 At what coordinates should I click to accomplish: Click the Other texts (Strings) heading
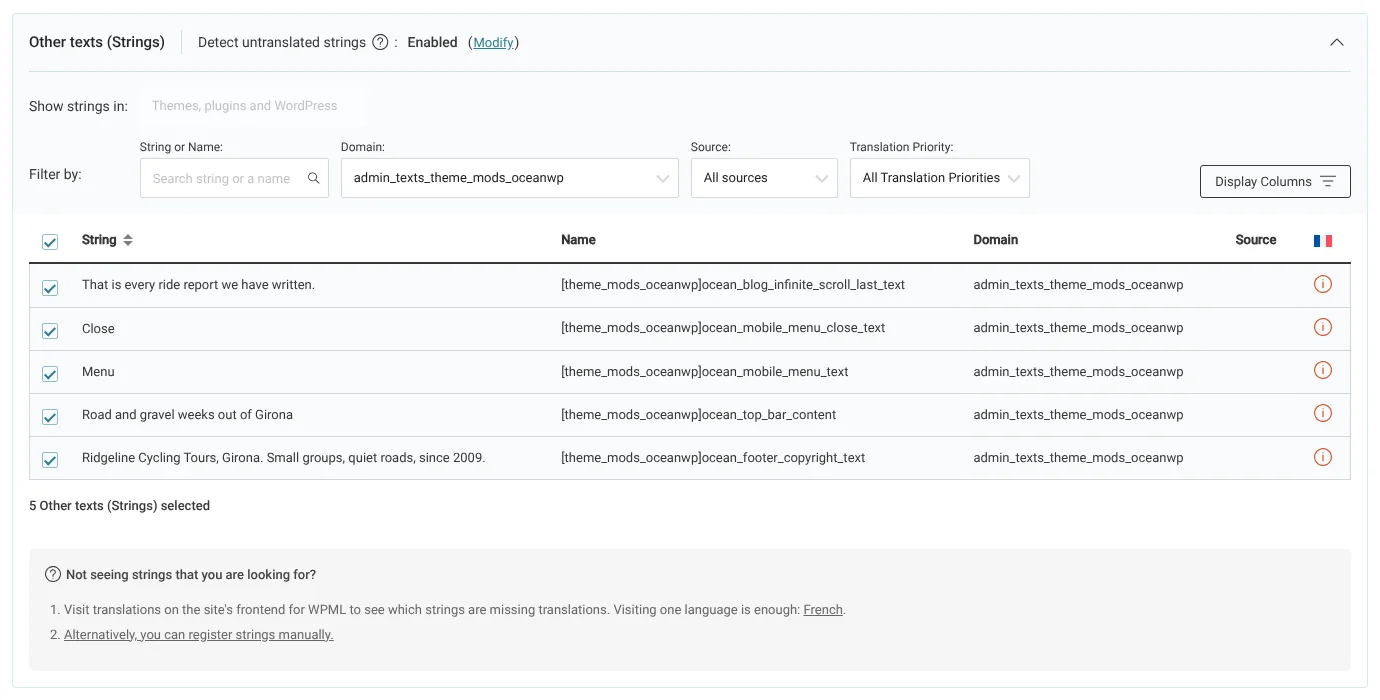tap(97, 42)
